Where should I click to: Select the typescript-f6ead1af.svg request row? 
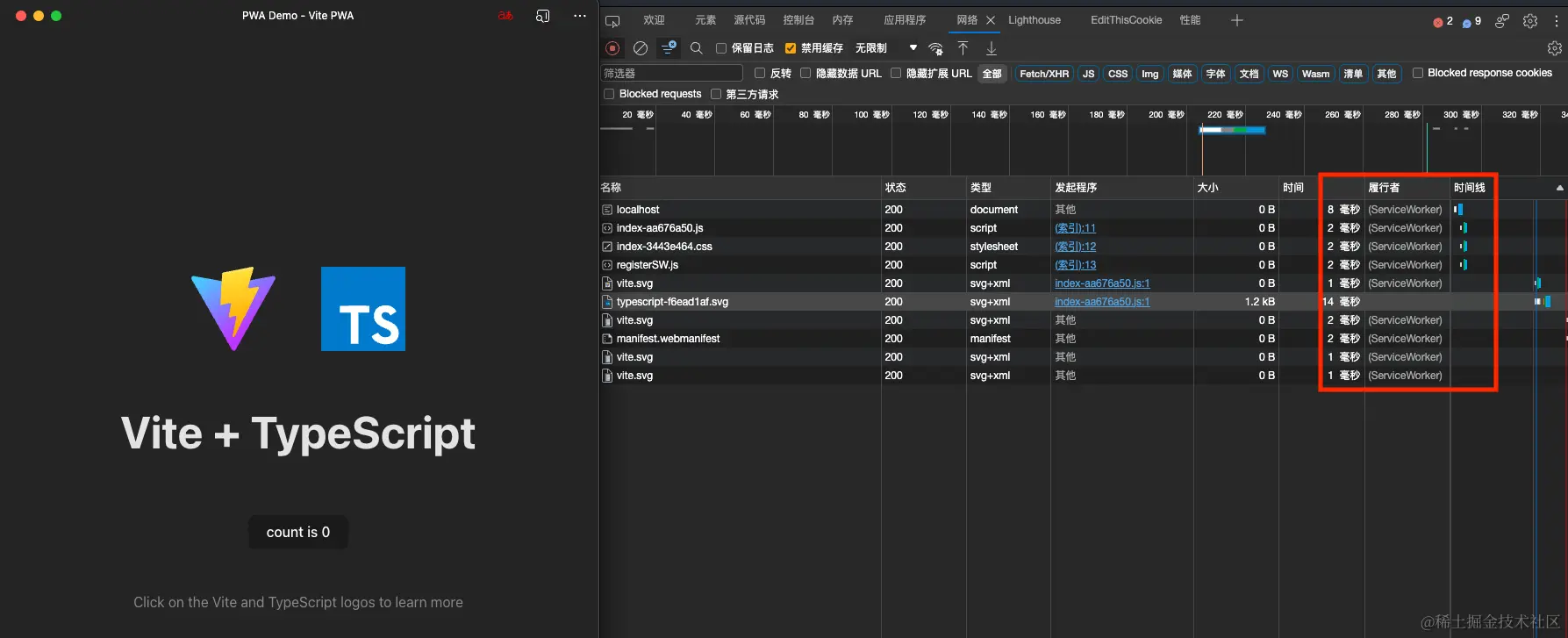(1083, 302)
